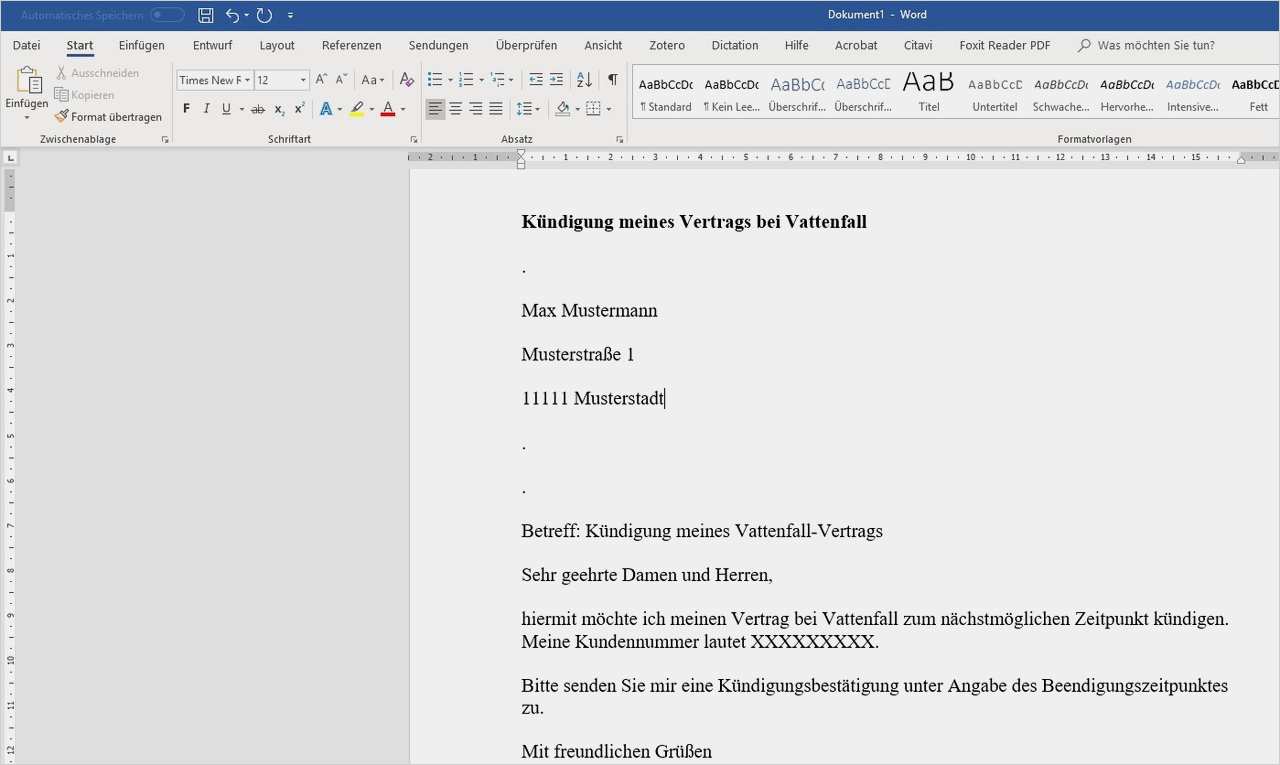This screenshot has width=1280, height=765.
Task: Click the Redo icon in title bar
Action: coord(264,15)
